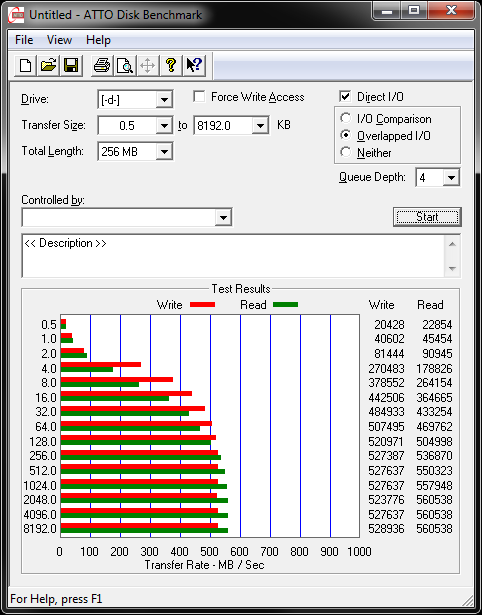Open the File menu
The width and height of the screenshot is (482, 615).
click(x=24, y=40)
